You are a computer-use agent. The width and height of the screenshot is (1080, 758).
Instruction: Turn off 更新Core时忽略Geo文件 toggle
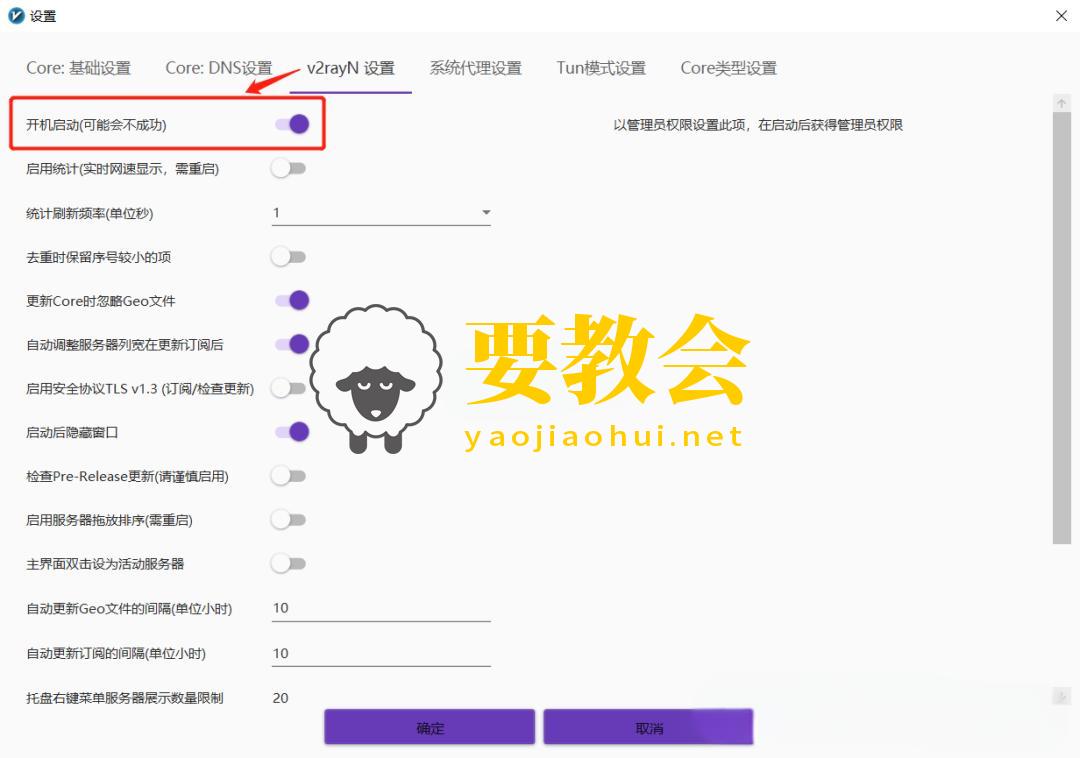(291, 300)
